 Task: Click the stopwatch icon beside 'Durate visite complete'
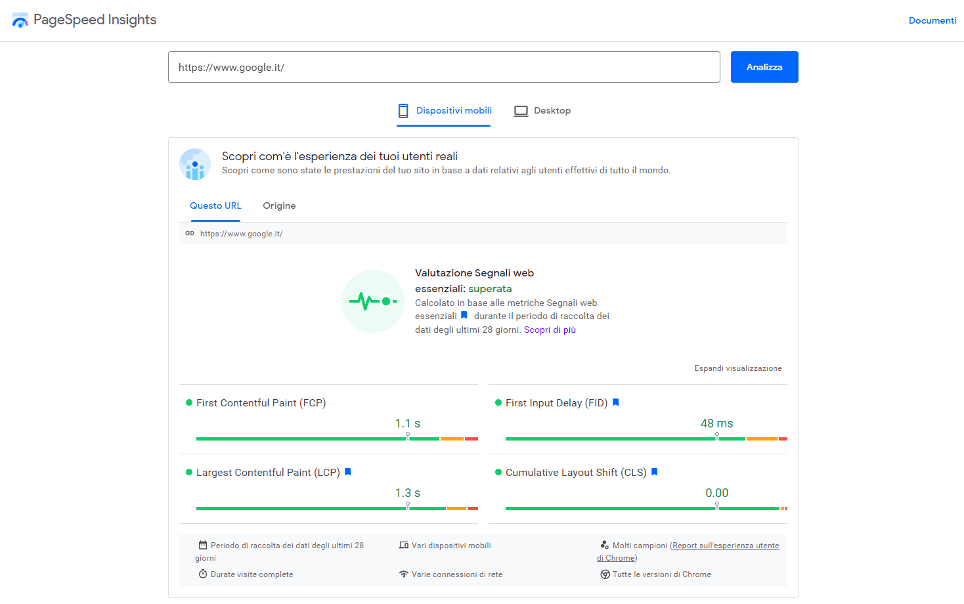coord(203,574)
